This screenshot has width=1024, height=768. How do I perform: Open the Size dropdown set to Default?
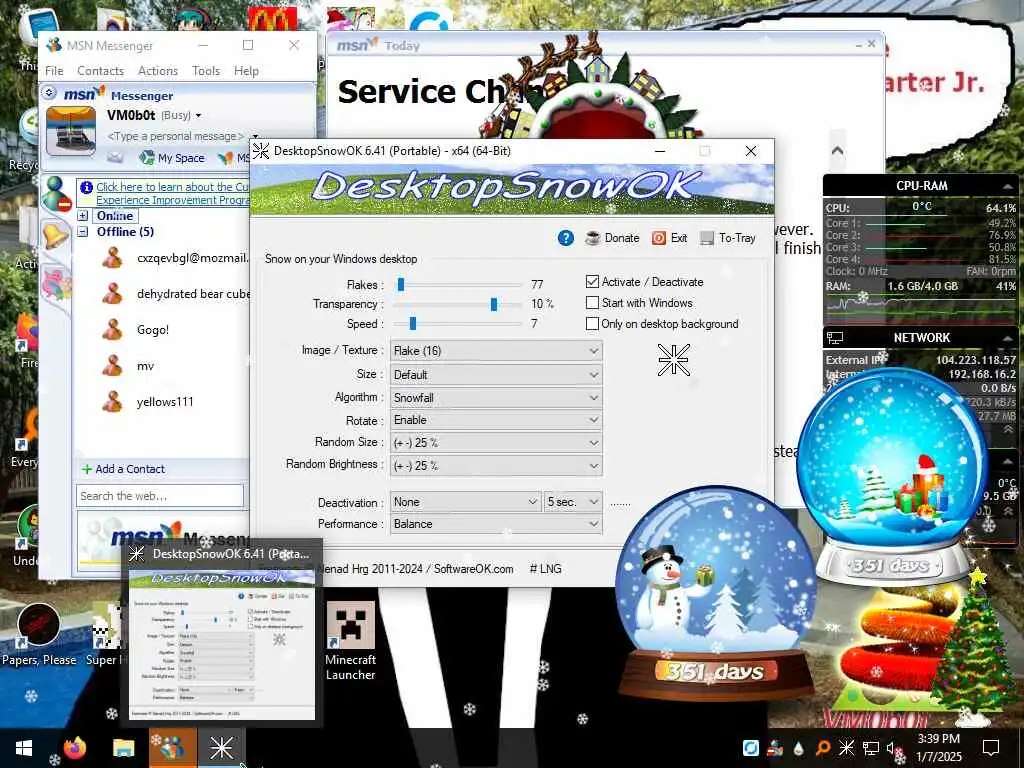point(496,375)
